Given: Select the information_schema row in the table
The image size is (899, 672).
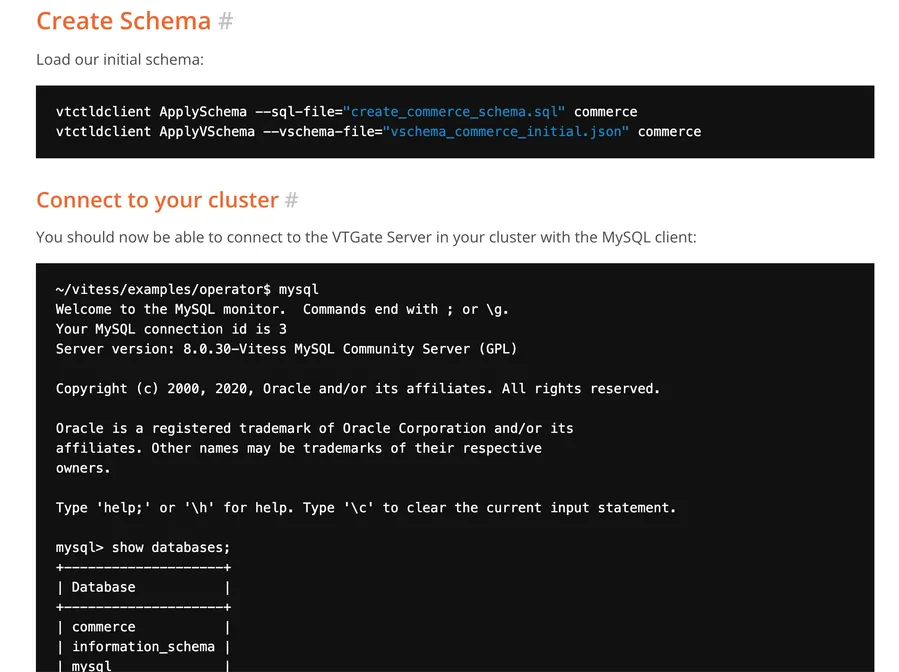Looking at the screenshot, I should 143,647.
